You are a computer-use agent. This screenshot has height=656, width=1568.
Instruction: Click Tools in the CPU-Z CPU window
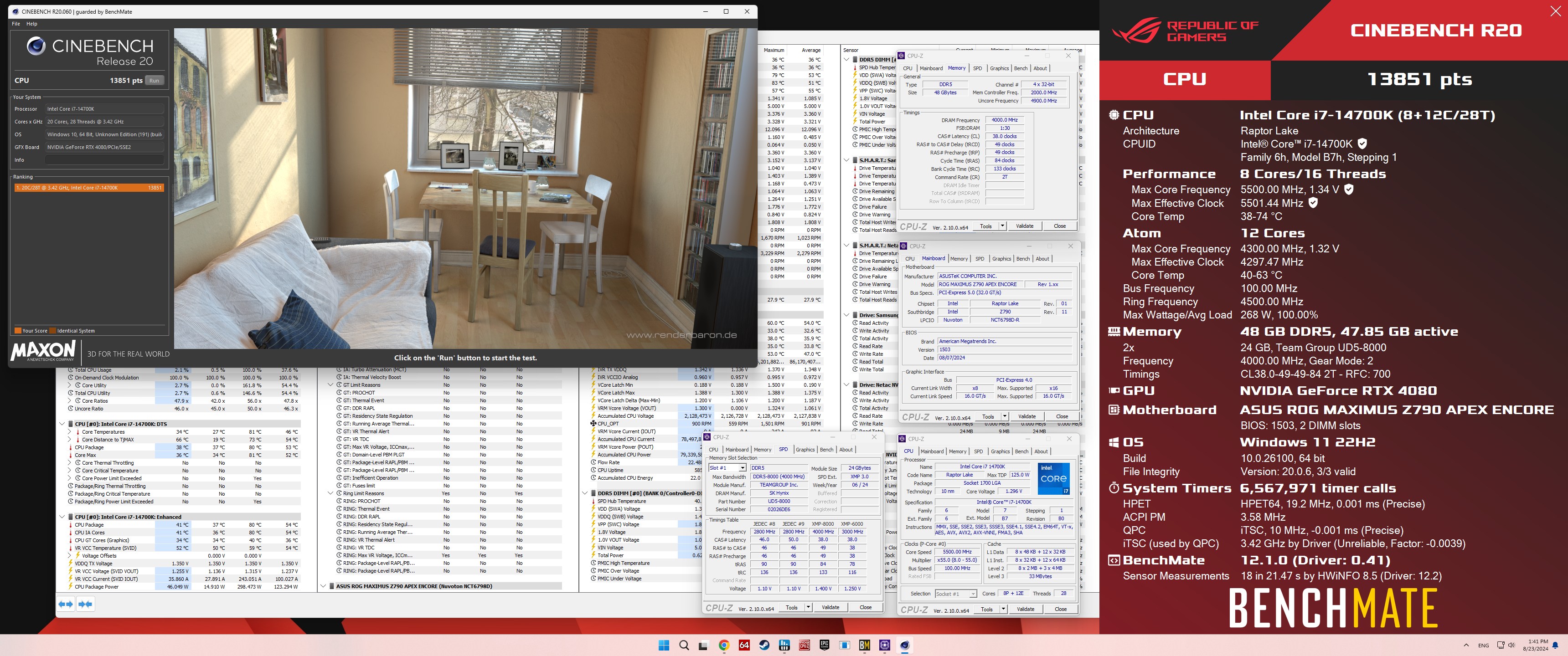(x=987, y=609)
